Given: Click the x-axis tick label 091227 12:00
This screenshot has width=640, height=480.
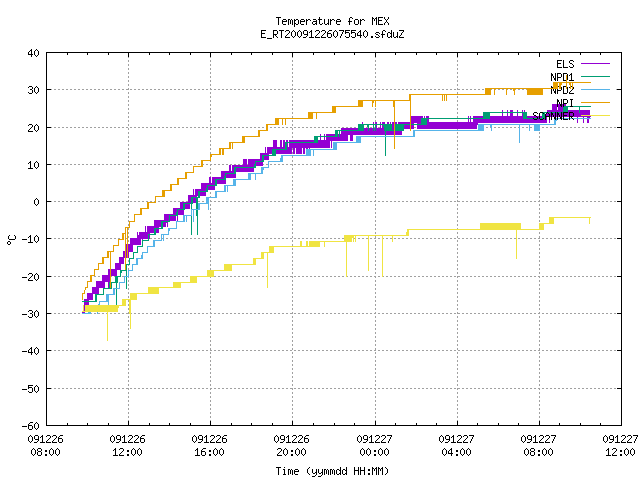Looking at the screenshot, I should 620,446.
